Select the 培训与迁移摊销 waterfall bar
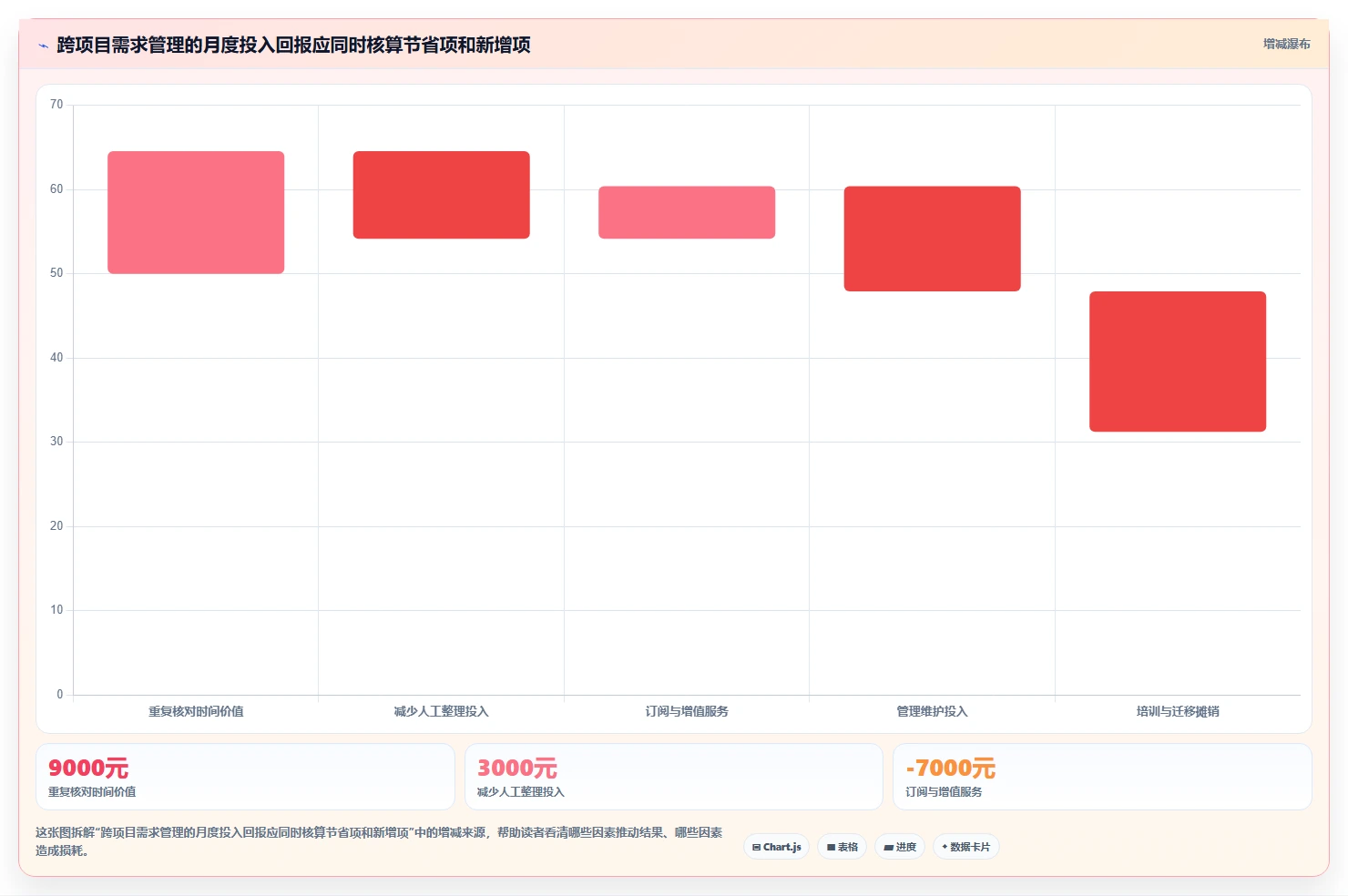This screenshot has width=1348, height=896. point(1178,361)
